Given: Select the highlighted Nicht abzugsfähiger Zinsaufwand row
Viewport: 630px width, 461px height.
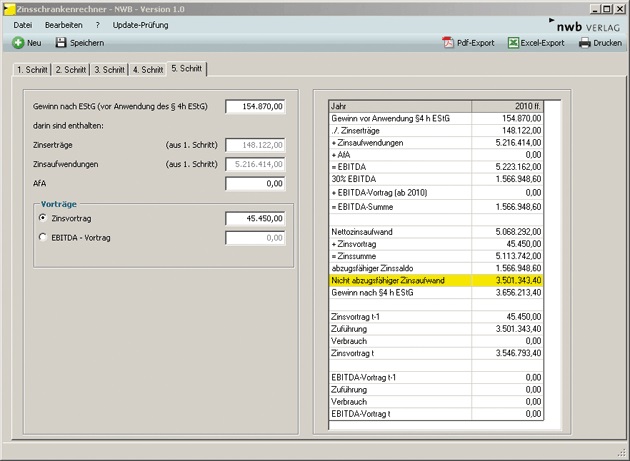Looking at the screenshot, I should click(437, 282).
